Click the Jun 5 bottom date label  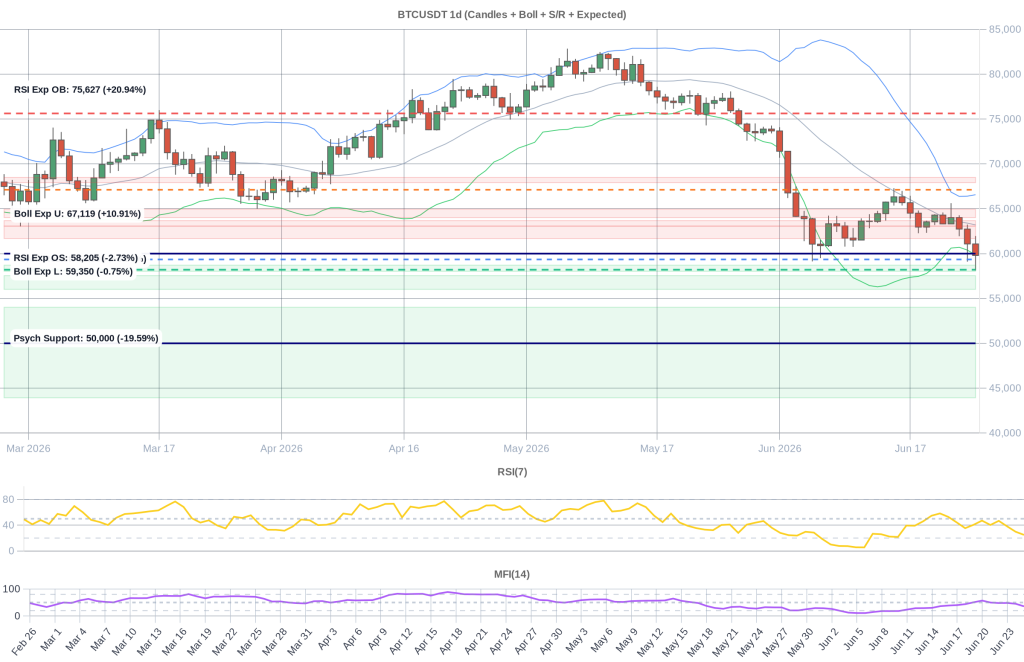tap(854, 639)
